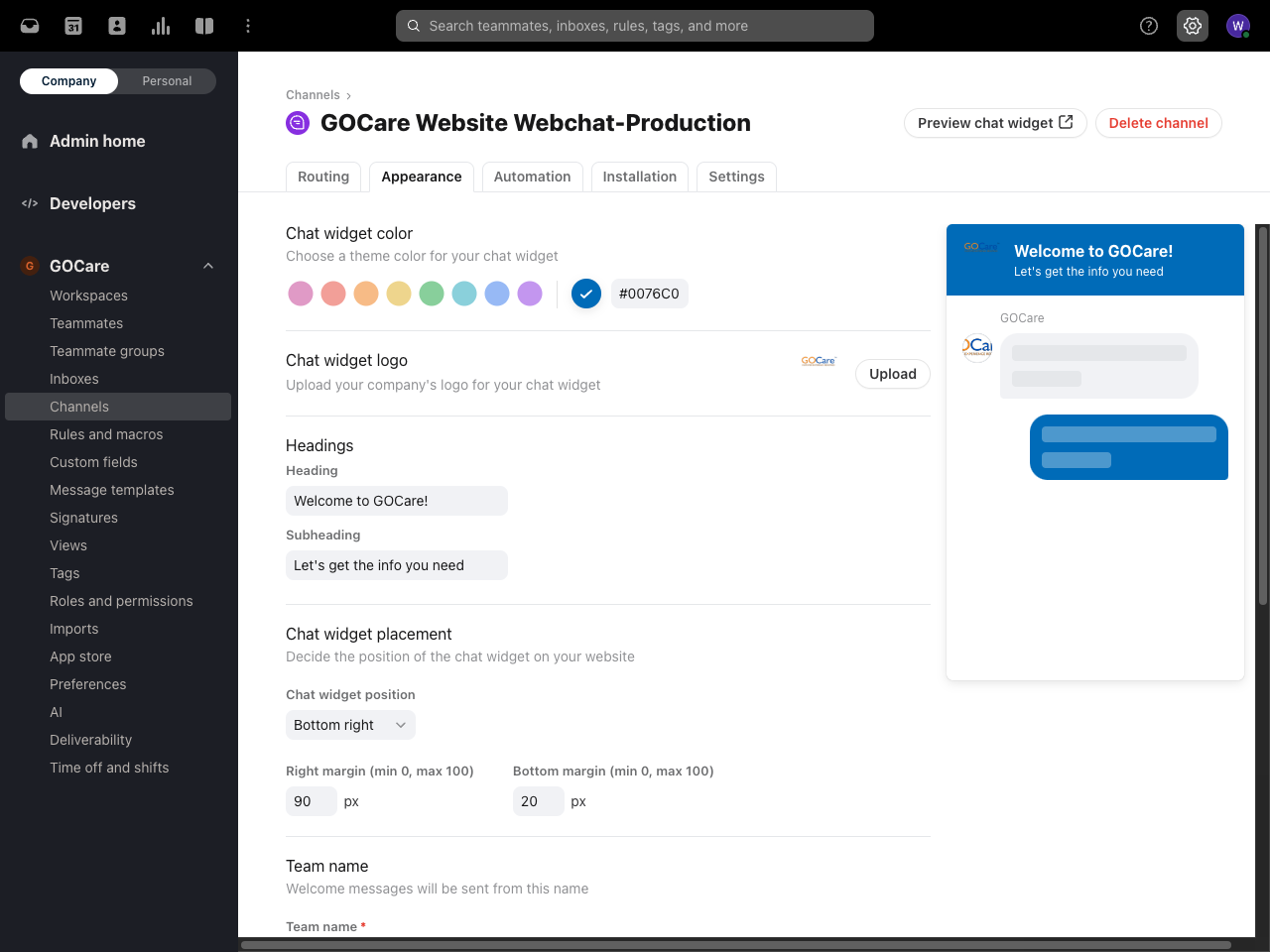The width and height of the screenshot is (1270, 952).
Task: Choose the green color swatch
Action: pyautogui.click(x=432, y=294)
